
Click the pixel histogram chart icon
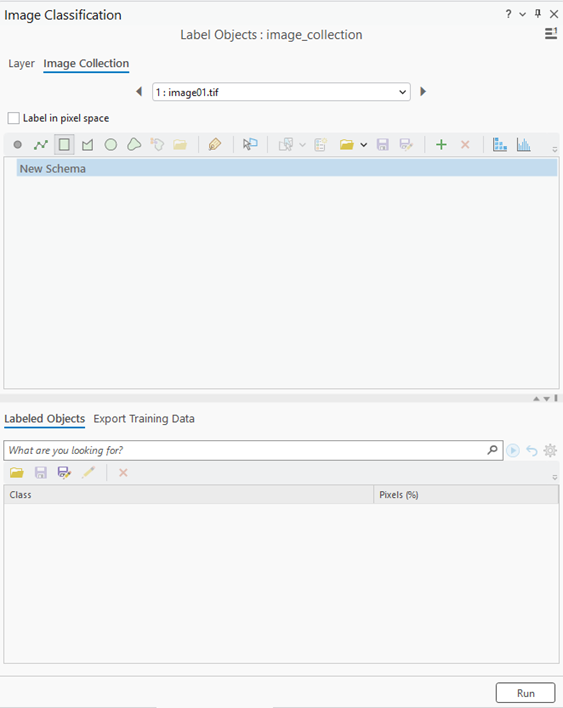[523, 144]
